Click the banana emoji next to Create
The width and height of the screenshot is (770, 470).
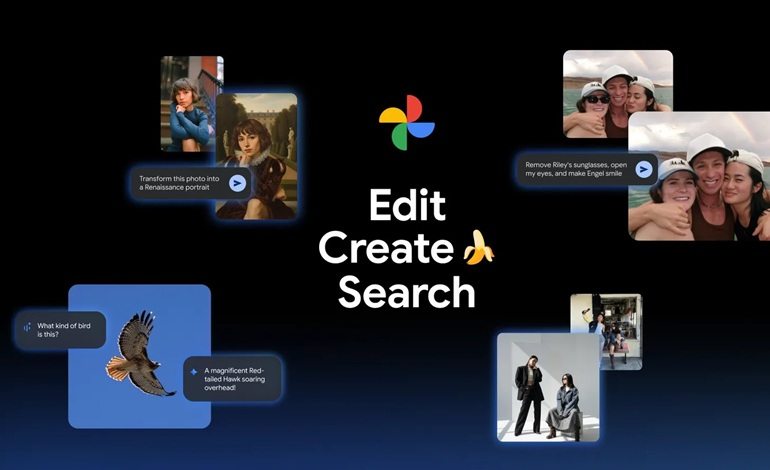pos(478,246)
